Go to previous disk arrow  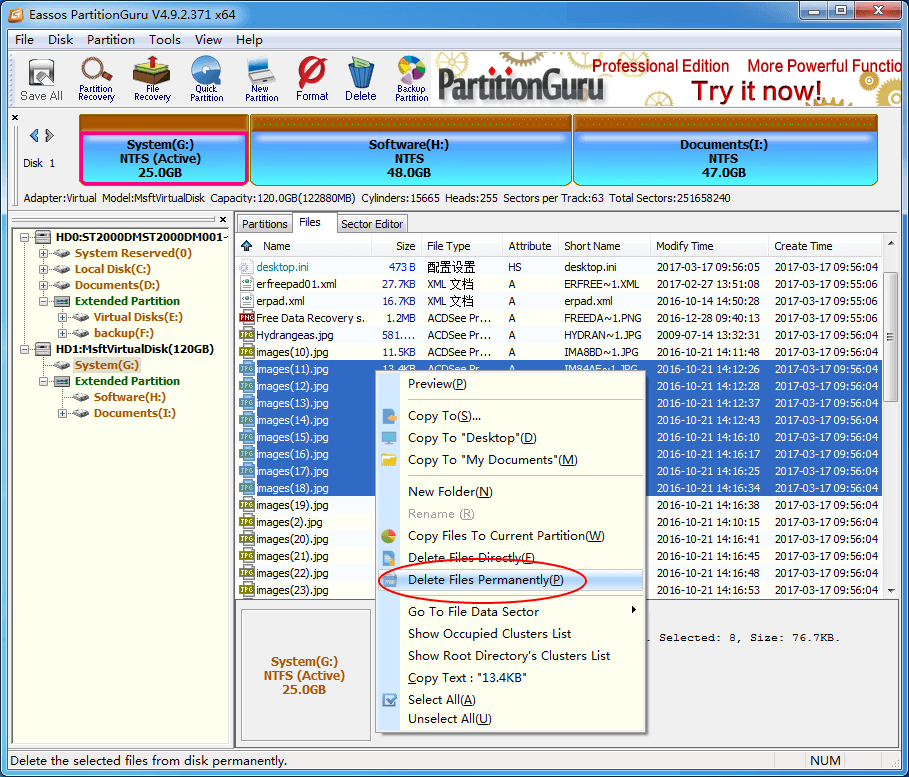click(34, 136)
